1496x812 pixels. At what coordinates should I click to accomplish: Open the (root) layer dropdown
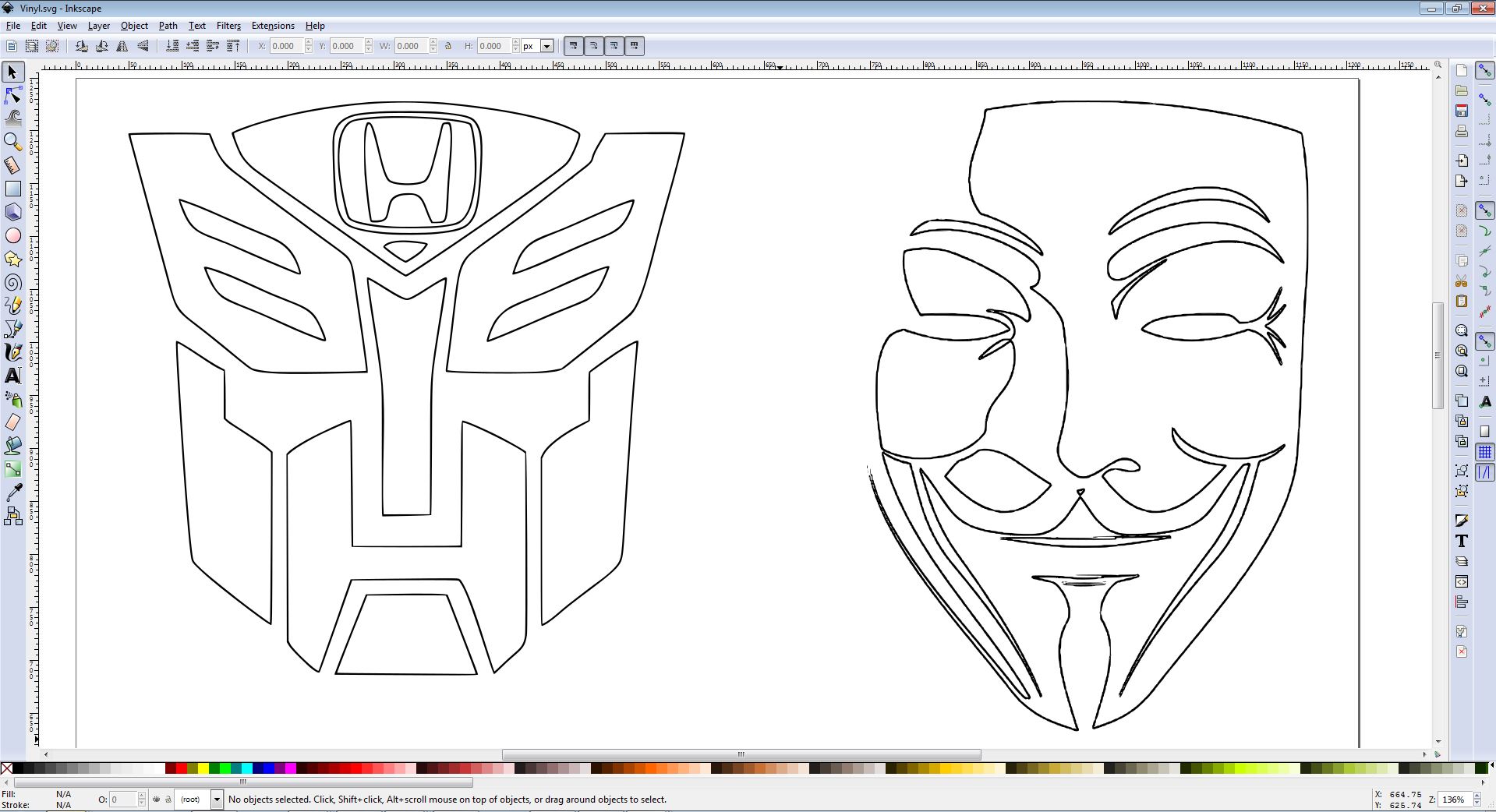pos(217,800)
